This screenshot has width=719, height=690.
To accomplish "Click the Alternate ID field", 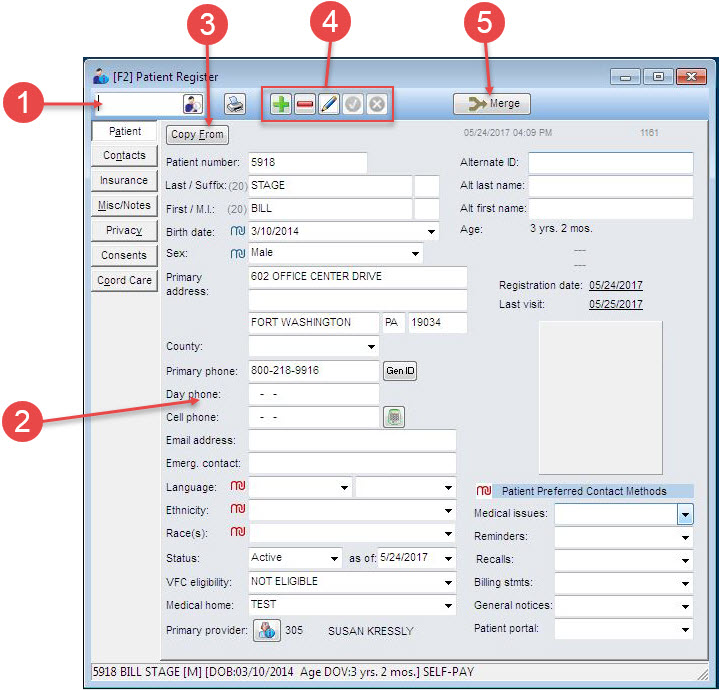I will pyautogui.click(x=610, y=163).
